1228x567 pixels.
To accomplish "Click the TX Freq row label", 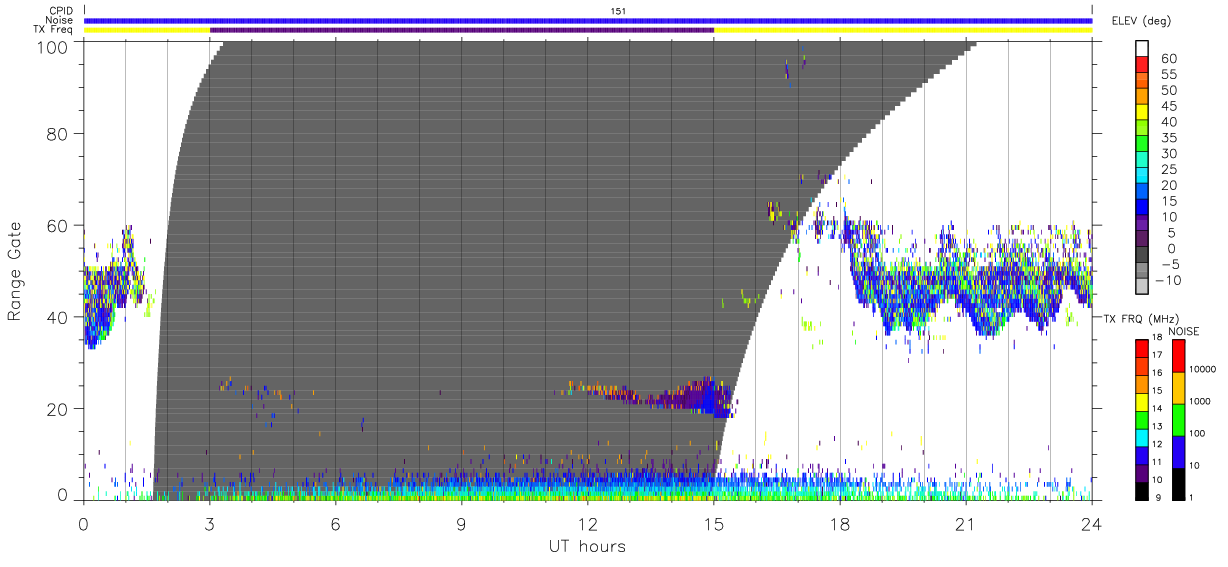I will [54, 30].
